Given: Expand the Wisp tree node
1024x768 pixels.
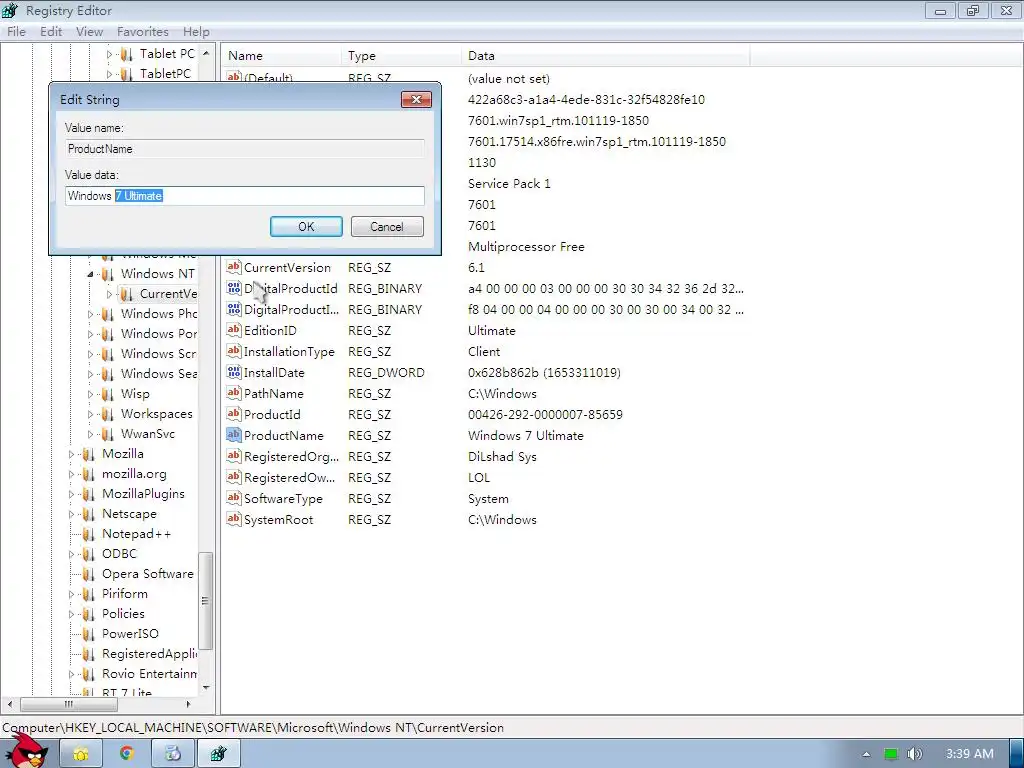Looking at the screenshot, I should click(x=90, y=394).
